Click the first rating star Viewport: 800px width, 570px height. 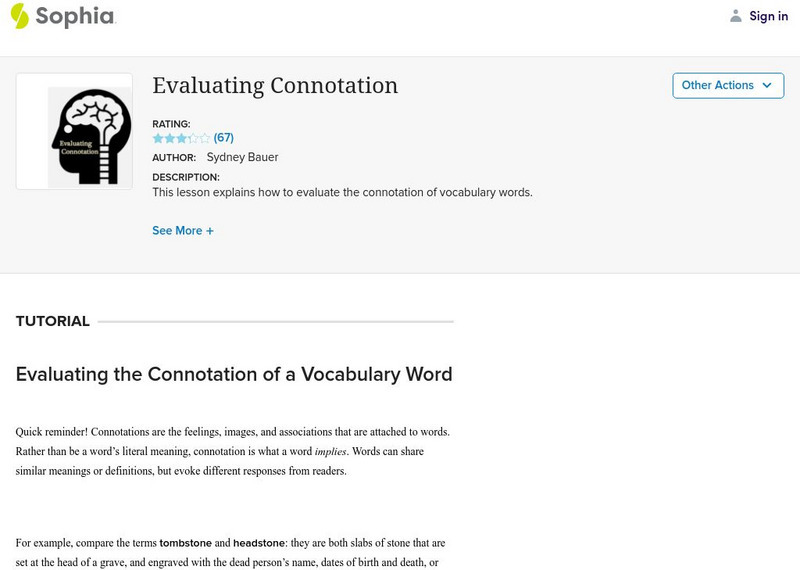pyautogui.click(x=157, y=138)
